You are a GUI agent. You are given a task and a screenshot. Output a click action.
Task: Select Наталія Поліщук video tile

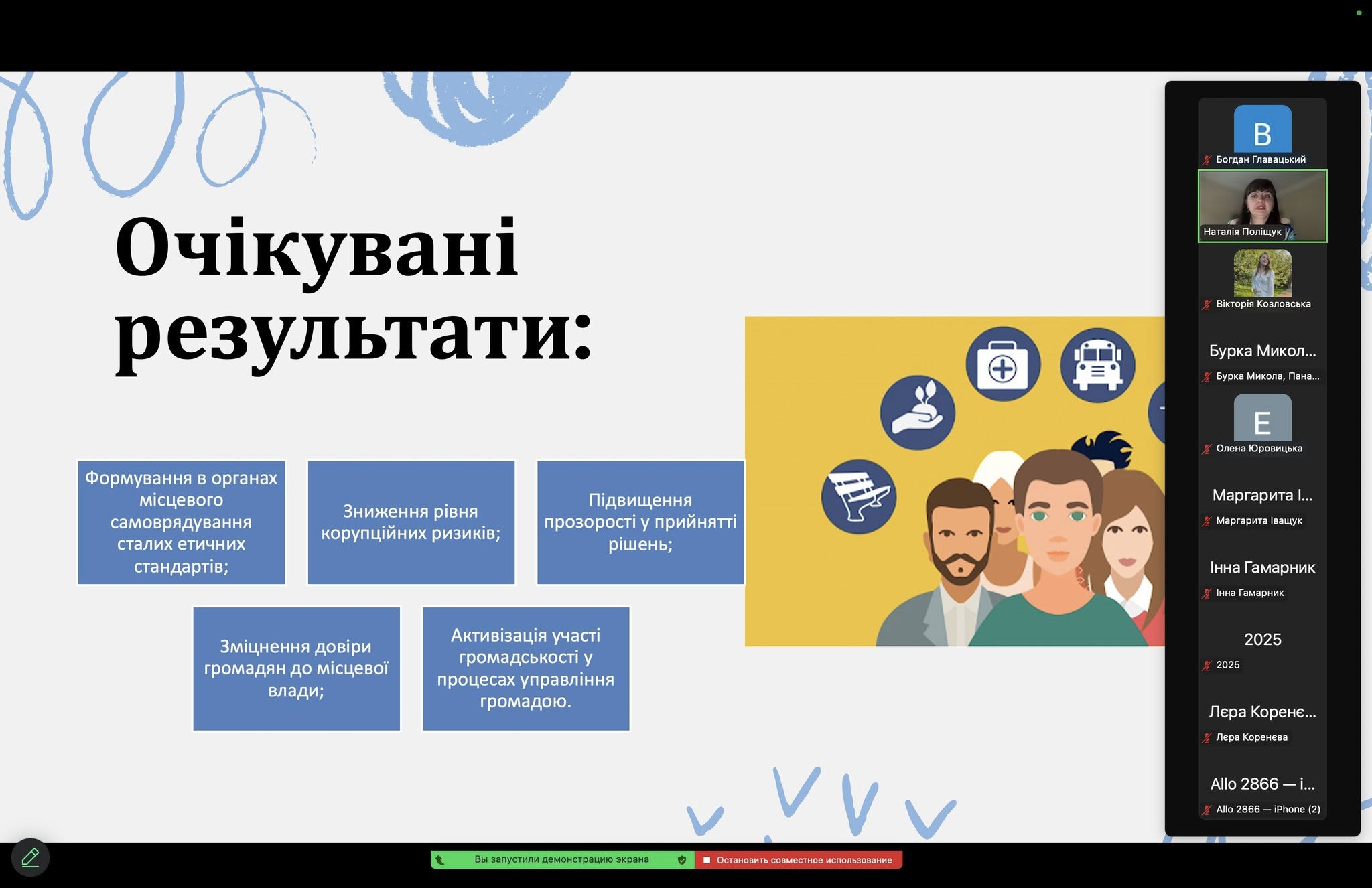[1262, 206]
